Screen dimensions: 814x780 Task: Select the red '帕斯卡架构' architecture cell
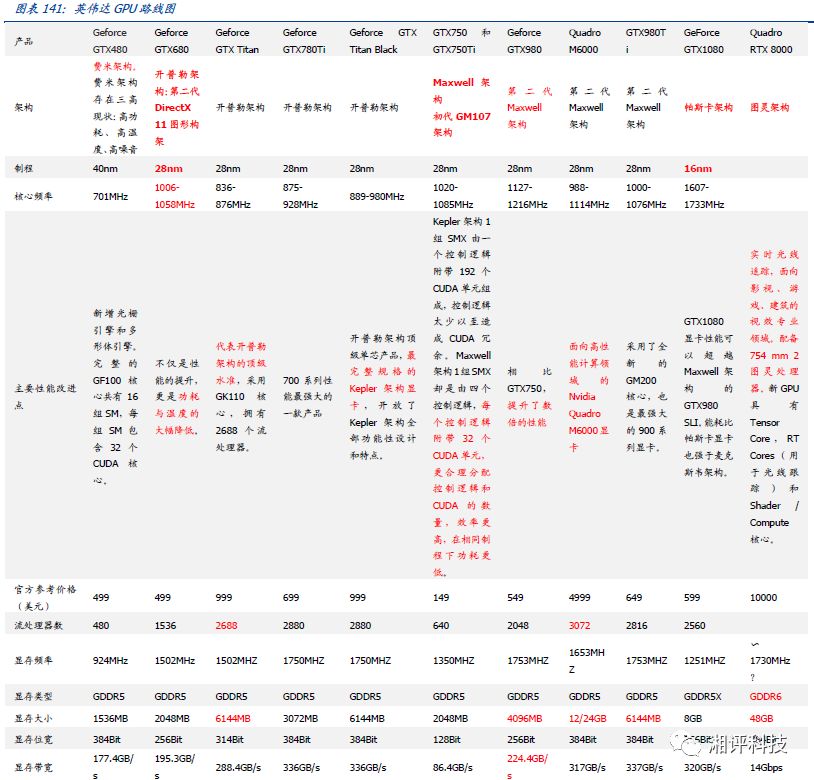tap(709, 107)
